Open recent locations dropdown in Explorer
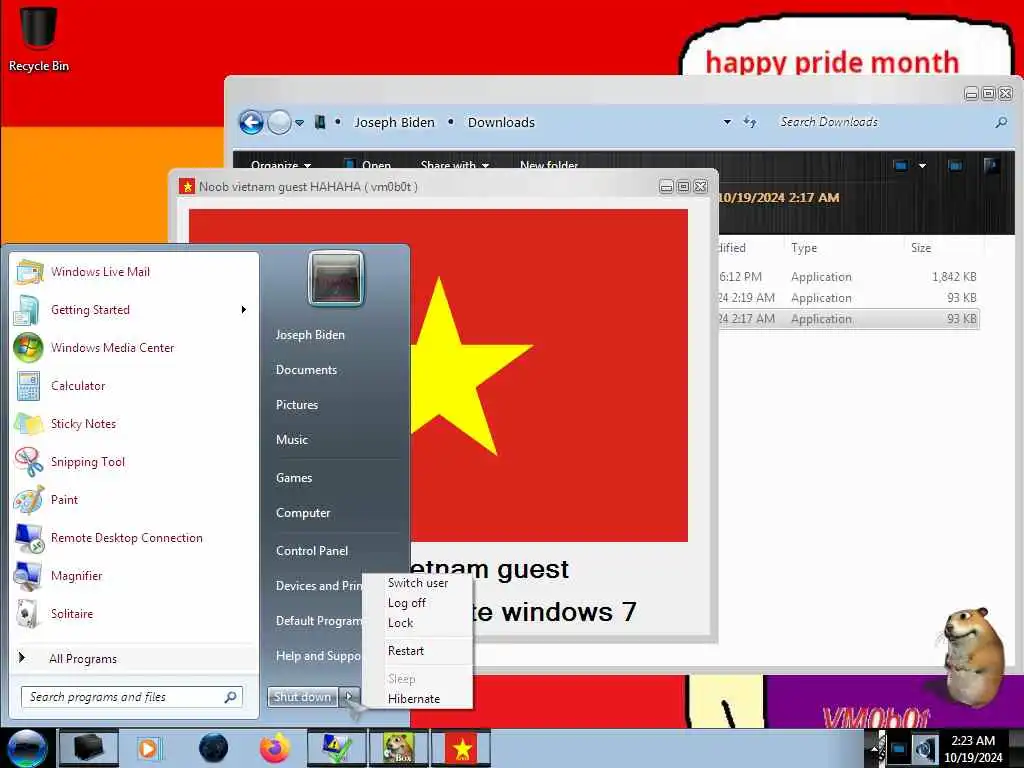The image size is (1024, 768). point(299,122)
